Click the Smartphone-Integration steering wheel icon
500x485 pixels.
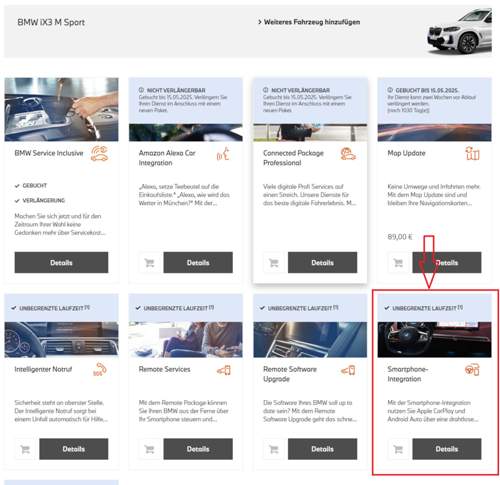(x=472, y=370)
